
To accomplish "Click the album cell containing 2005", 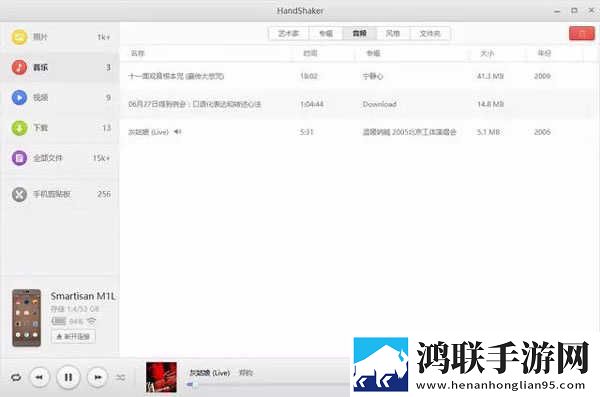I will [x=409, y=132].
